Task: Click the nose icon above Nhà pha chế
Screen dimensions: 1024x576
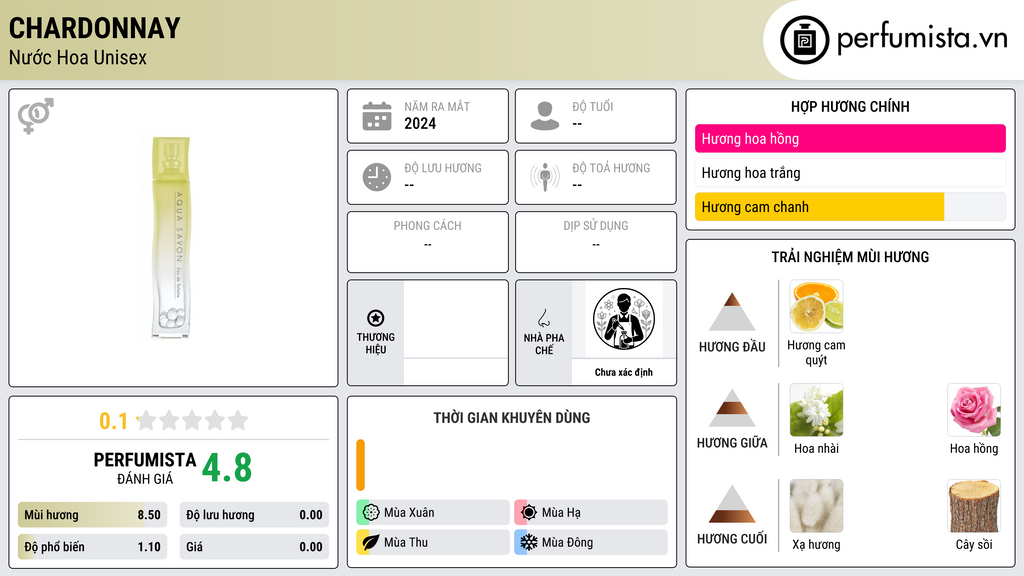Action: [543, 318]
